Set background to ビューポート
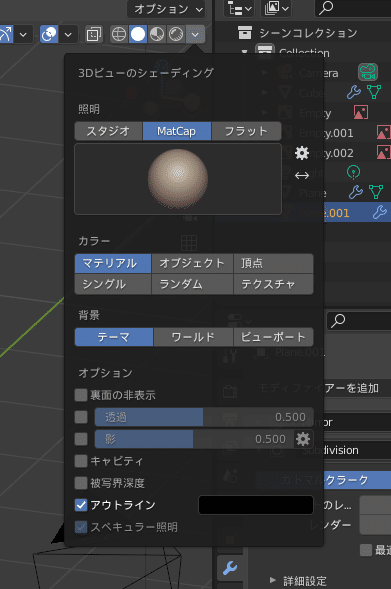The image size is (391, 589). coord(273,337)
